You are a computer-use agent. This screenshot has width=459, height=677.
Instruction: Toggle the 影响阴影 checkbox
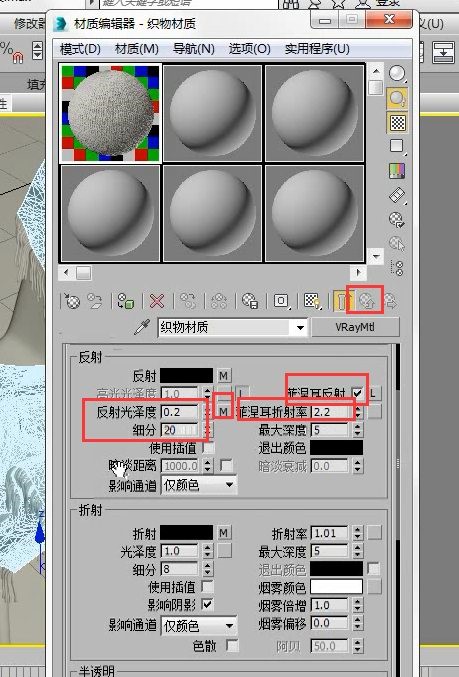click(208, 604)
